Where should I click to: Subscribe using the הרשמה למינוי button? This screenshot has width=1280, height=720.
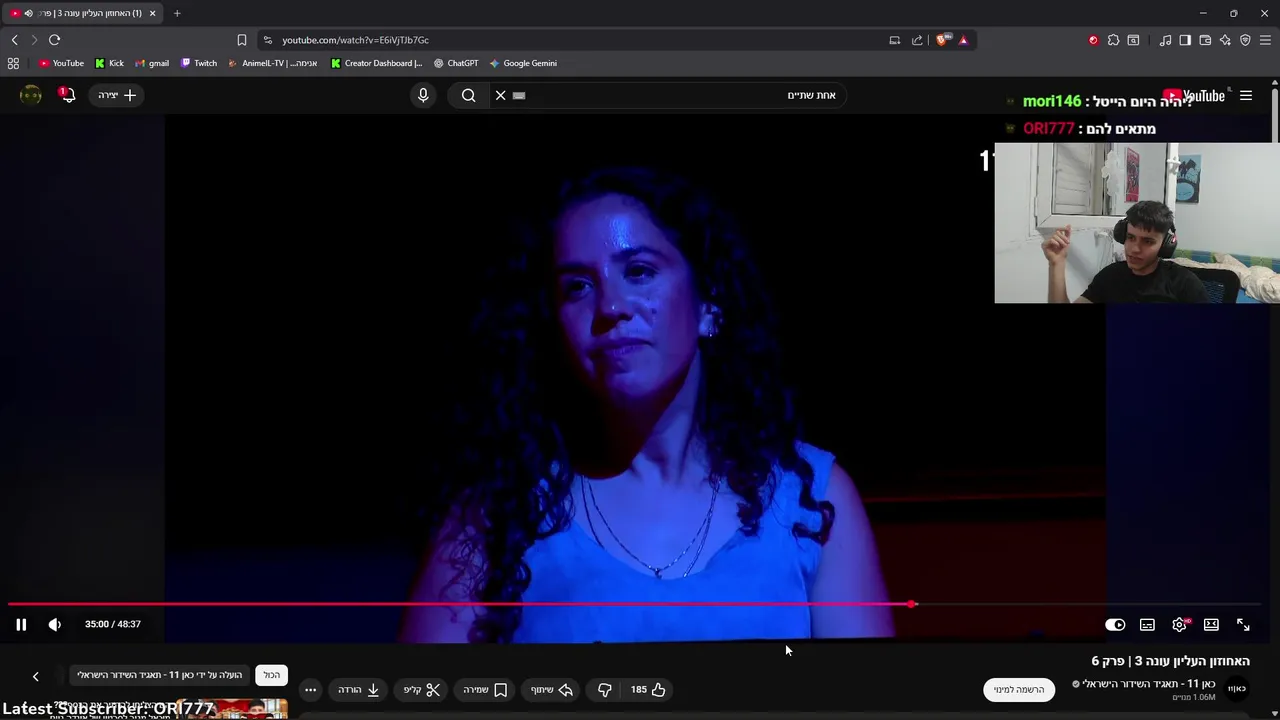point(1019,689)
